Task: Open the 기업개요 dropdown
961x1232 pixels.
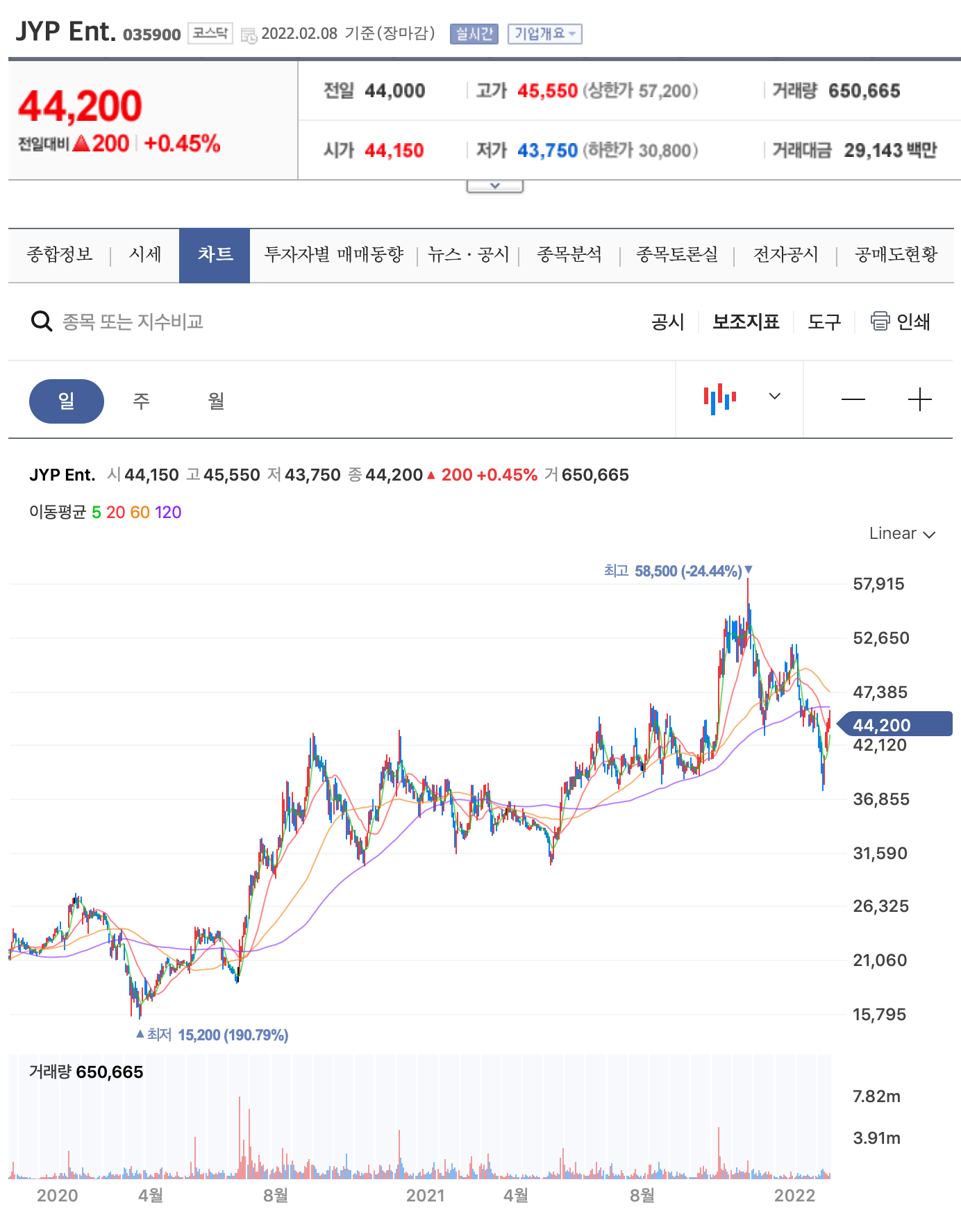Action: [544, 33]
